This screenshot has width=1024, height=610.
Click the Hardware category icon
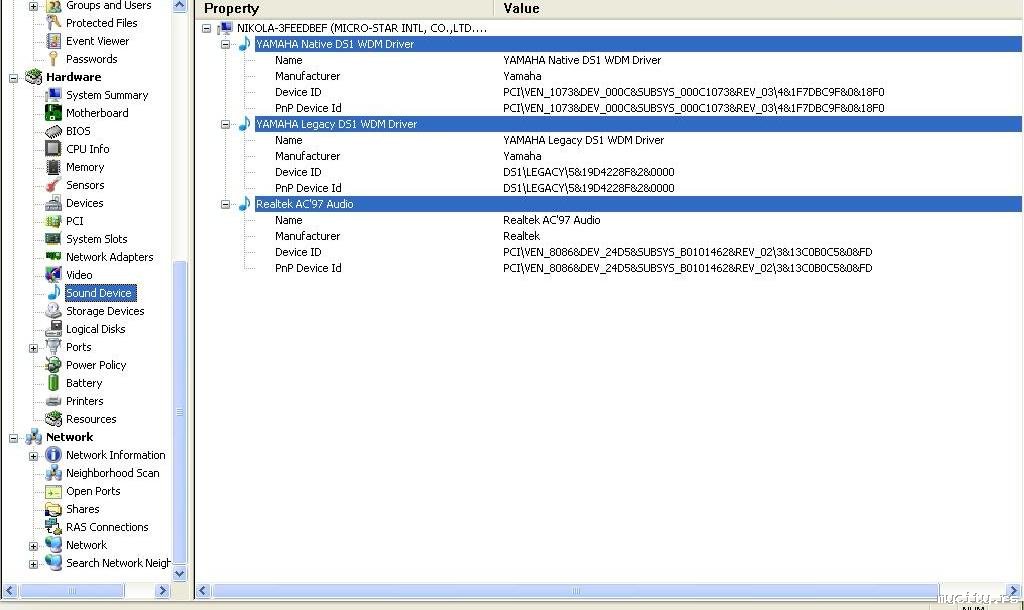[33, 77]
